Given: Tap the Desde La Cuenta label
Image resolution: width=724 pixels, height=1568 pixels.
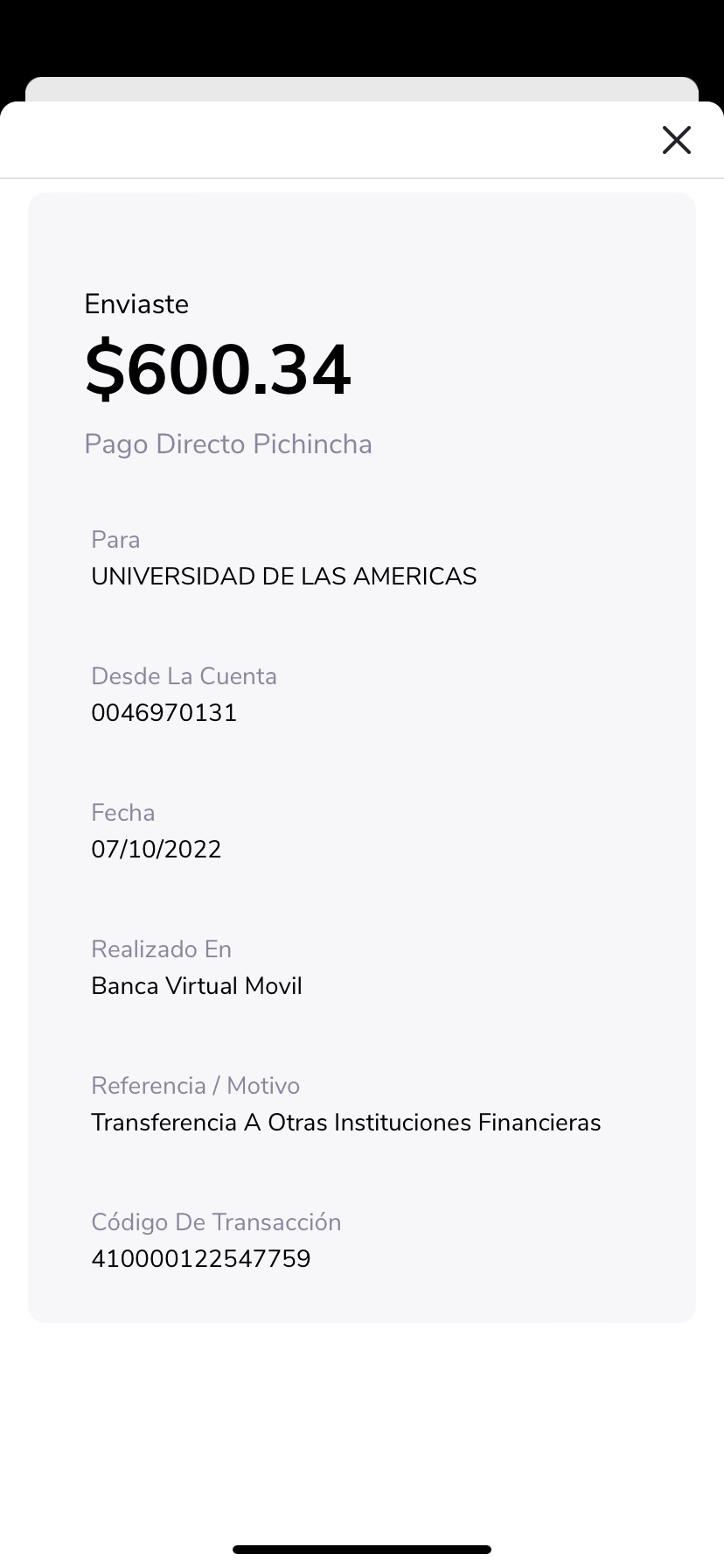Looking at the screenshot, I should (184, 676).
